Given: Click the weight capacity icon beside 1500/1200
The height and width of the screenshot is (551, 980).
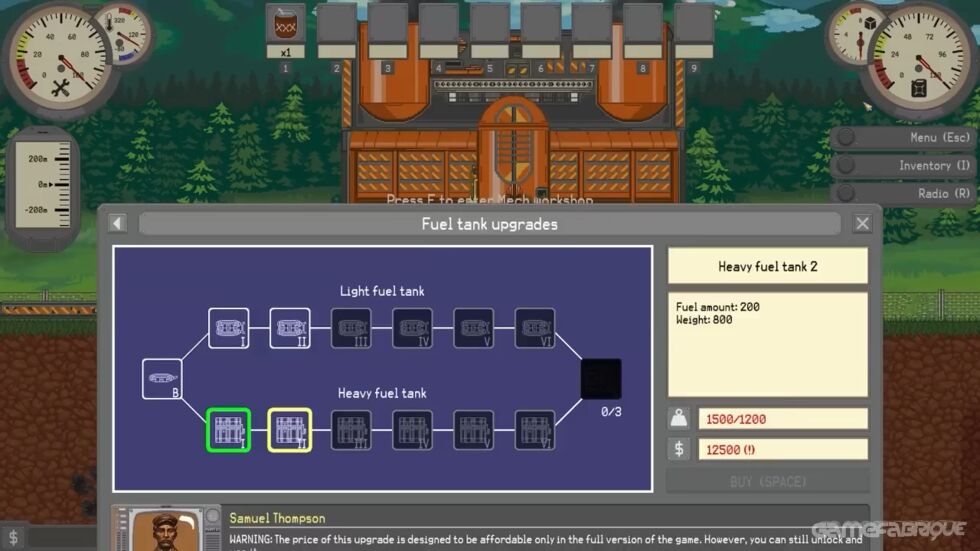Looking at the screenshot, I should pyautogui.click(x=679, y=419).
